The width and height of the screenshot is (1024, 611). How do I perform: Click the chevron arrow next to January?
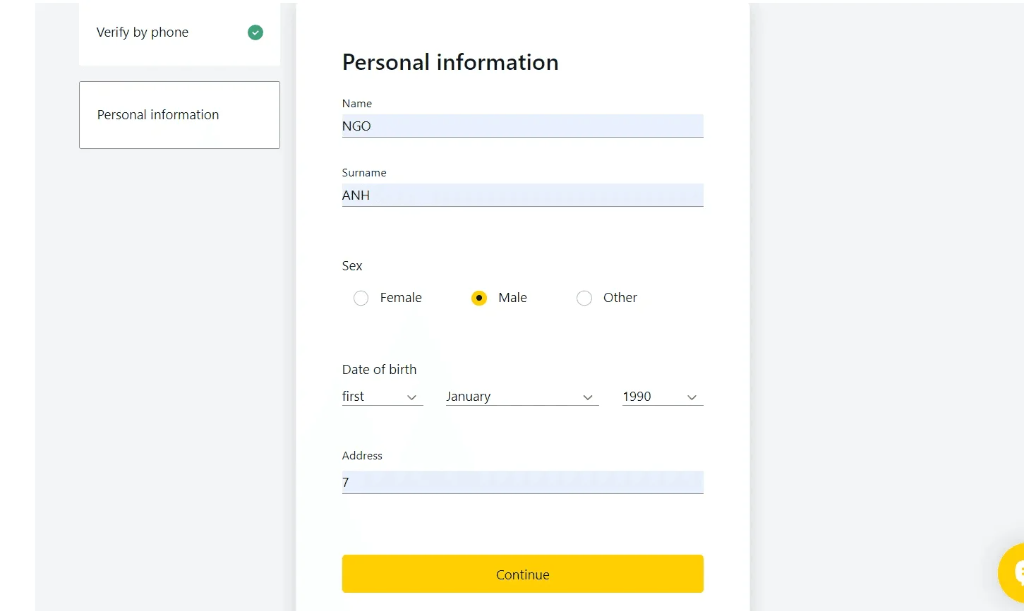click(x=589, y=397)
